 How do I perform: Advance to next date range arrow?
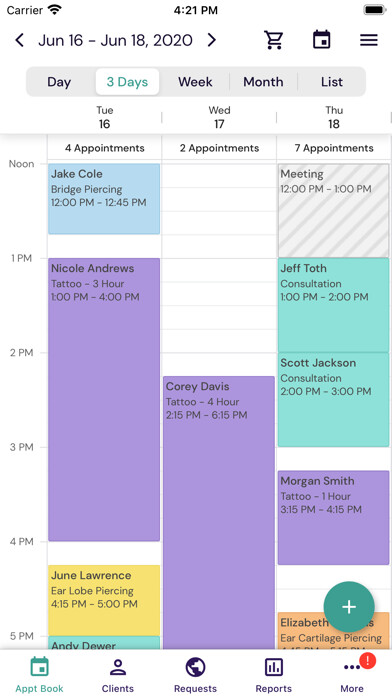point(212,40)
